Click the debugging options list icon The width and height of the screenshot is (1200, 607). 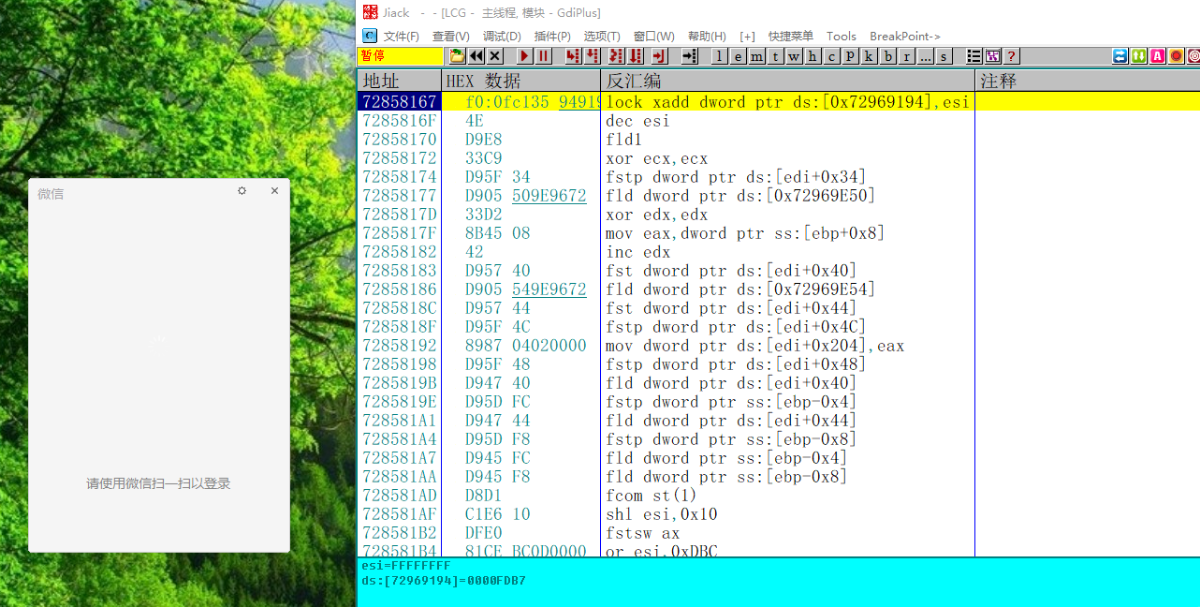click(974, 56)
